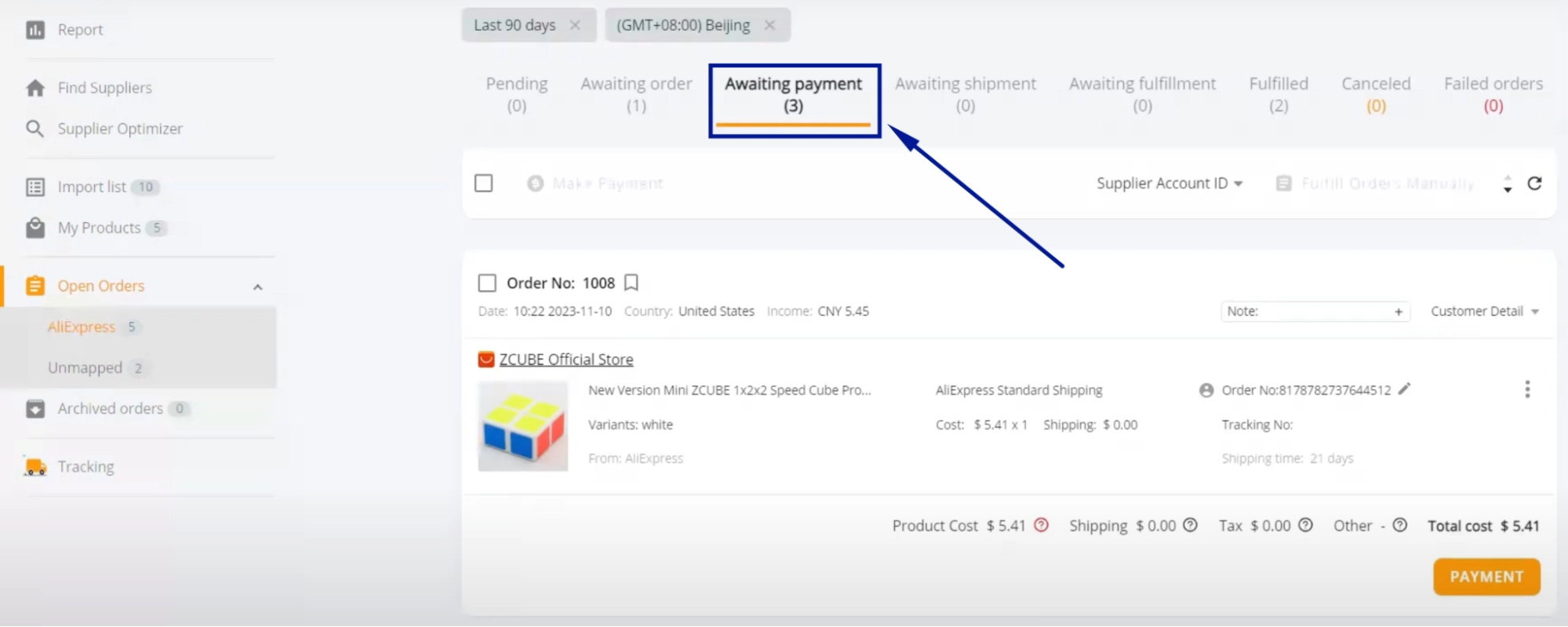Click help icon next to Shipping total

click(x=1191, y=525)
